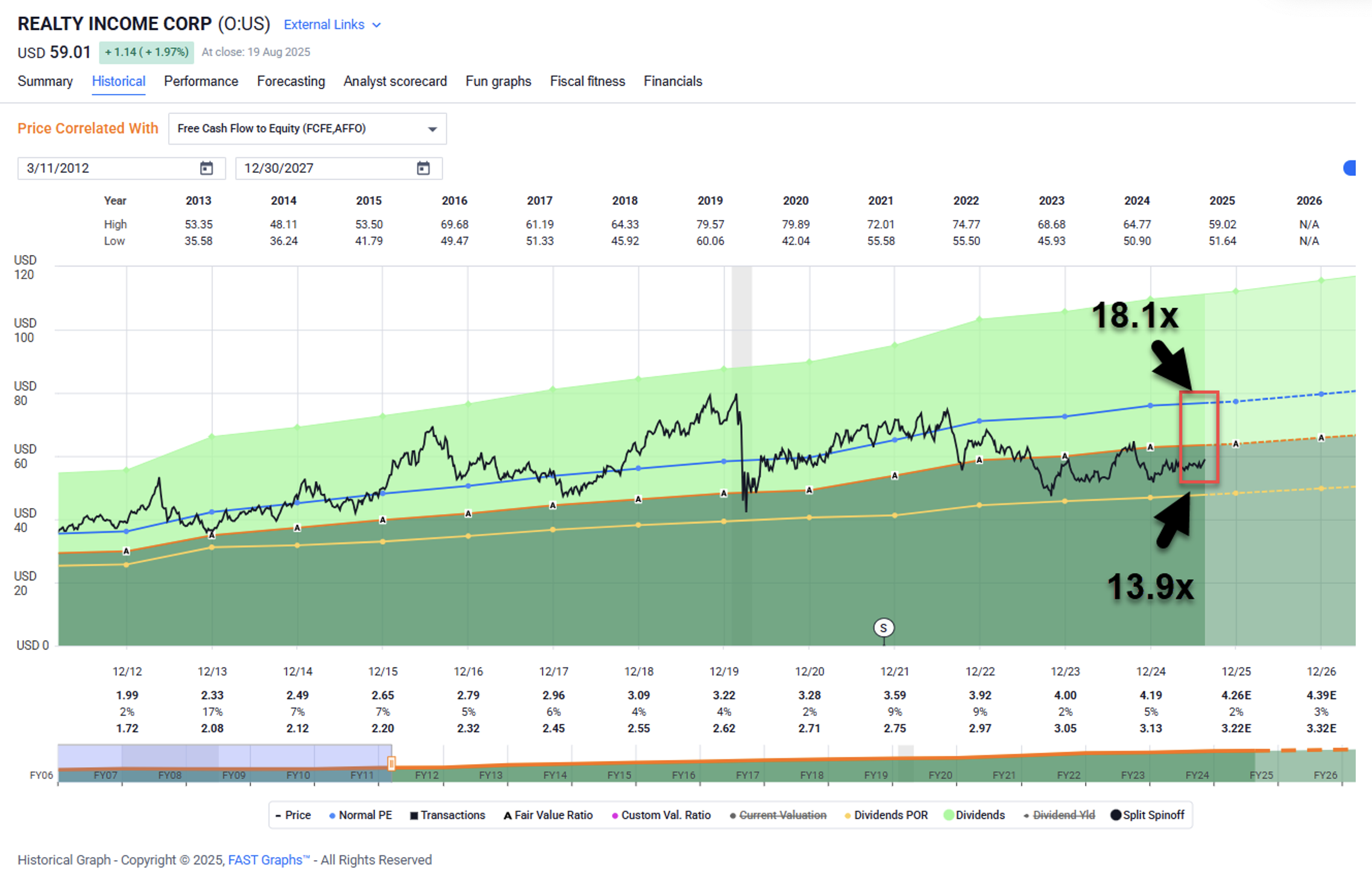Open the start date calendar picker icon
This screenshot has height=886, width=1372.
206,168
